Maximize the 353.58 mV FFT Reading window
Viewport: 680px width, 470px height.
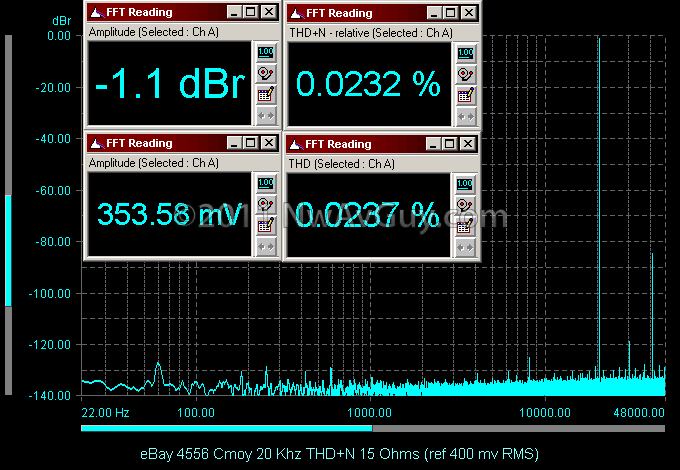[x=251, y=143]
